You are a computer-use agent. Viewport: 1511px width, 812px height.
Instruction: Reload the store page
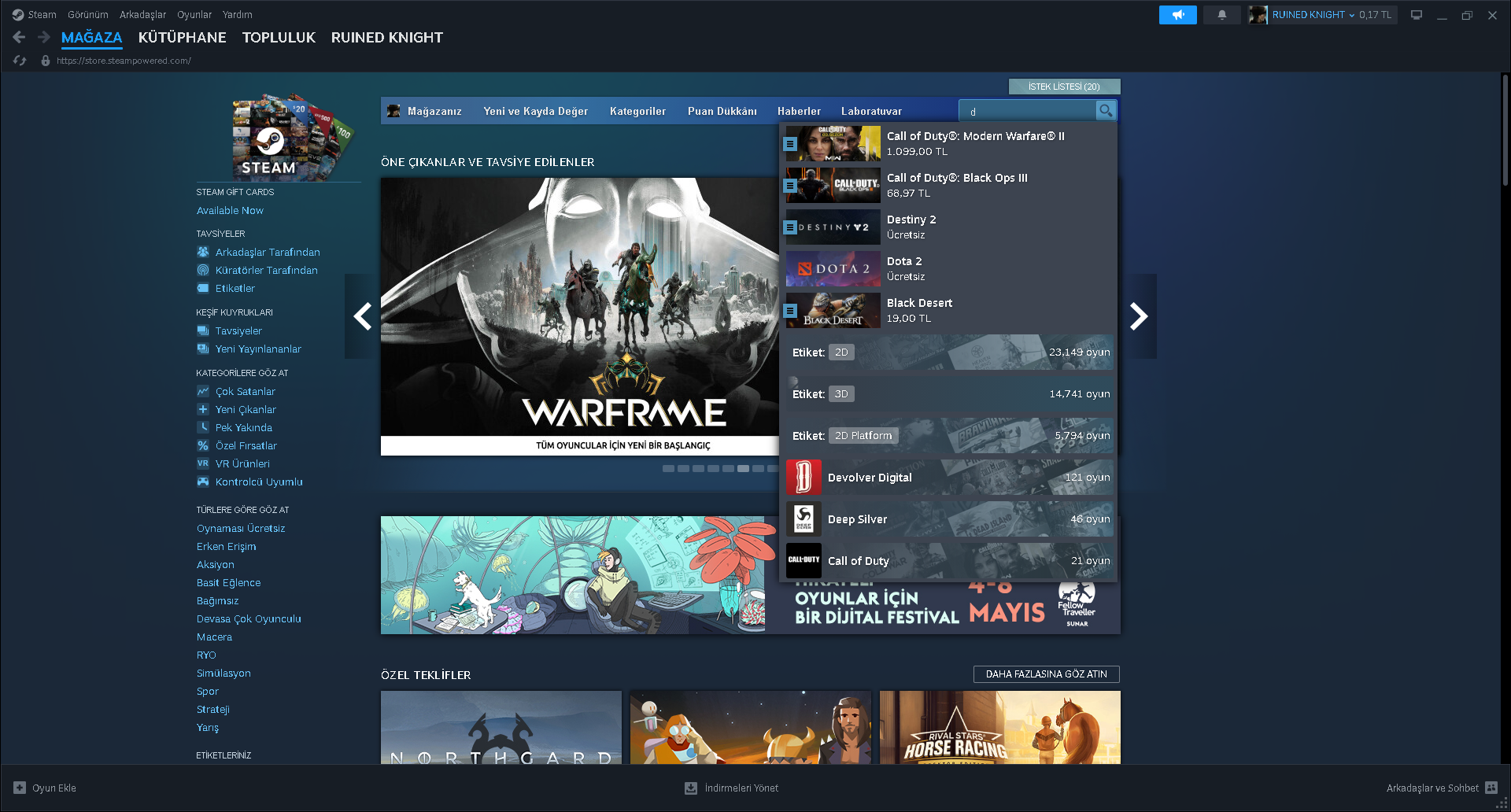coord(20,61)
